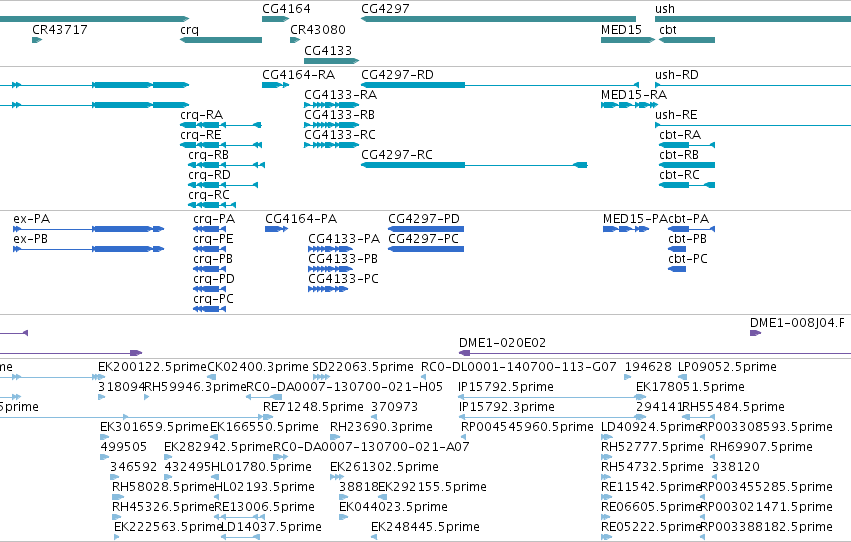Select the ush gene label
The width and height of the screenshot is (851, 542).
coord(665,9)
